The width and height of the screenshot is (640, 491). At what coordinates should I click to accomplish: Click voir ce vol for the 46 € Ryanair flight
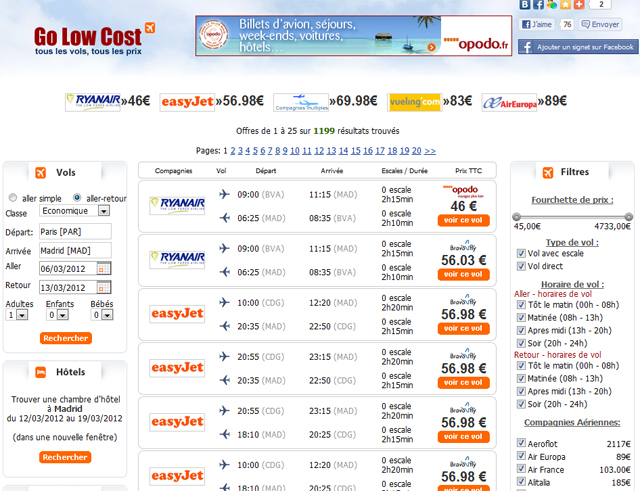[463, 220]
